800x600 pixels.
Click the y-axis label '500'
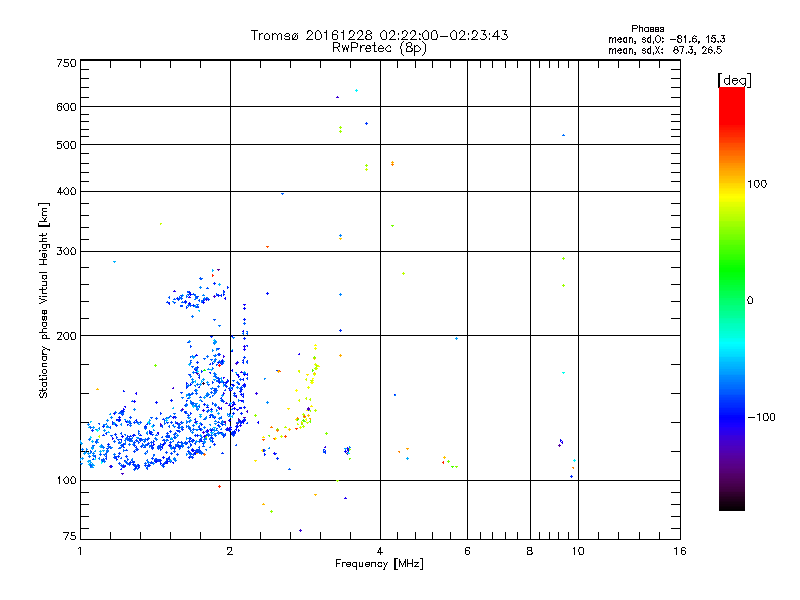point(66,145)
